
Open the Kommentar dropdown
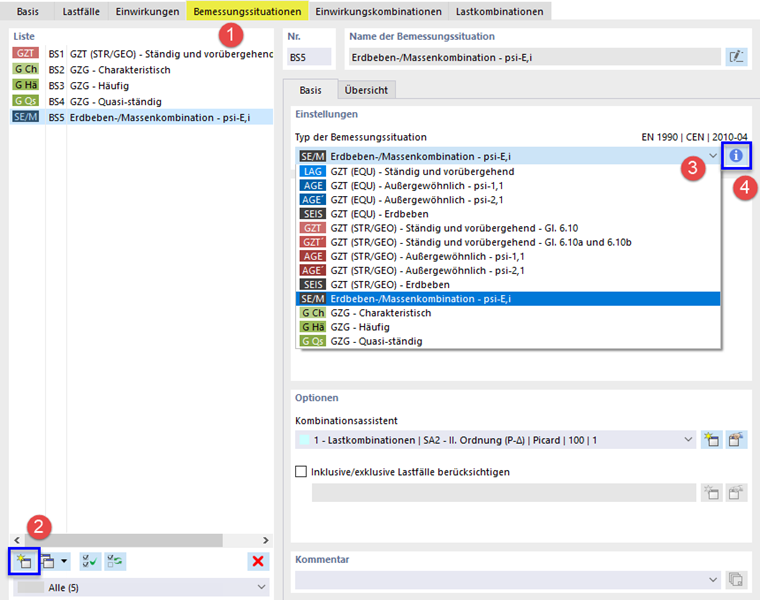(x=713, y=580)
